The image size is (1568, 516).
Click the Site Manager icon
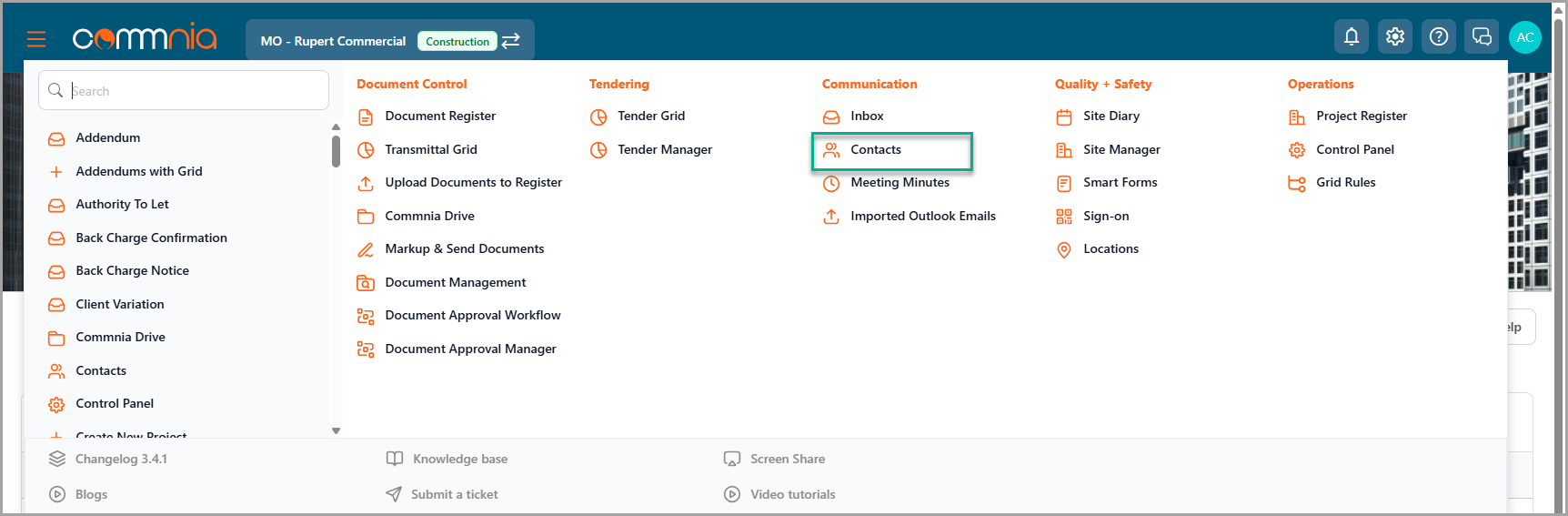[1064, 150]
